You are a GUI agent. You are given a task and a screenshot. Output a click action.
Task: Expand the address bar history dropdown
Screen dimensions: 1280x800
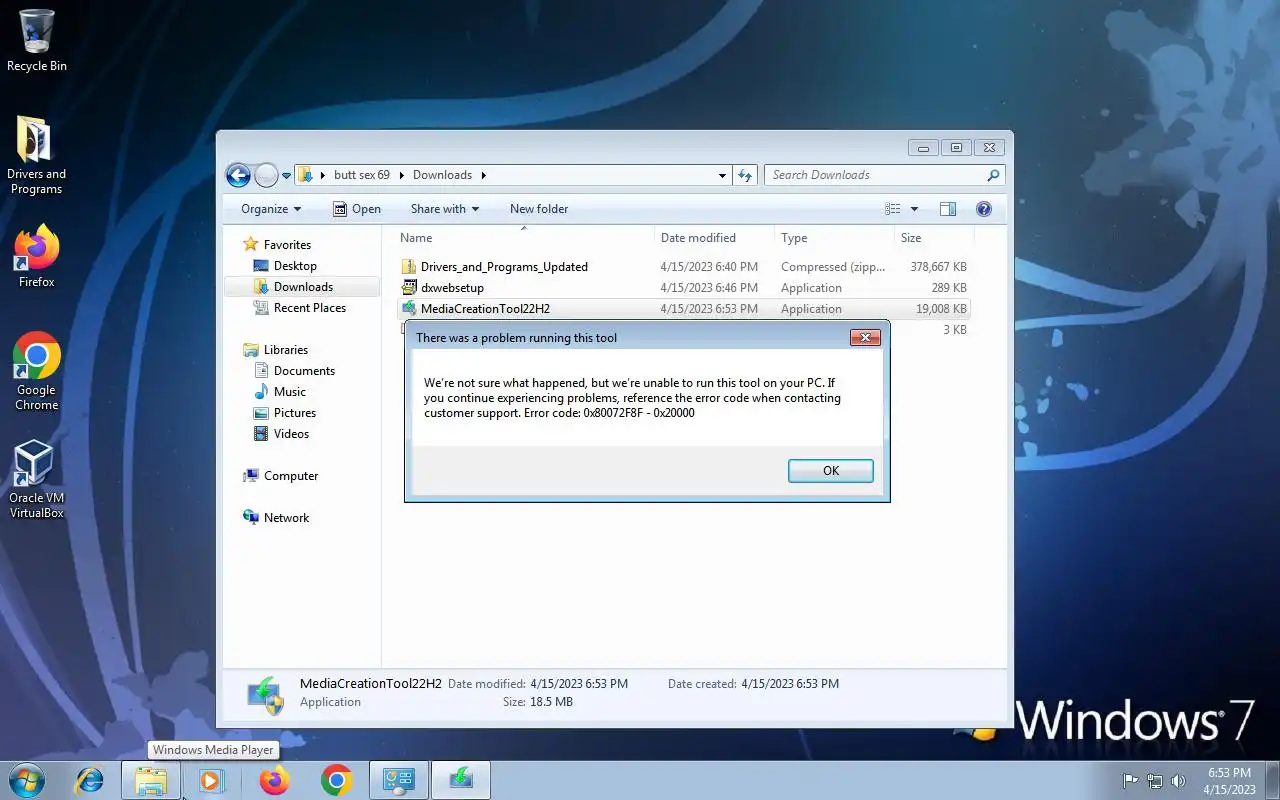[x=723, y=175]
